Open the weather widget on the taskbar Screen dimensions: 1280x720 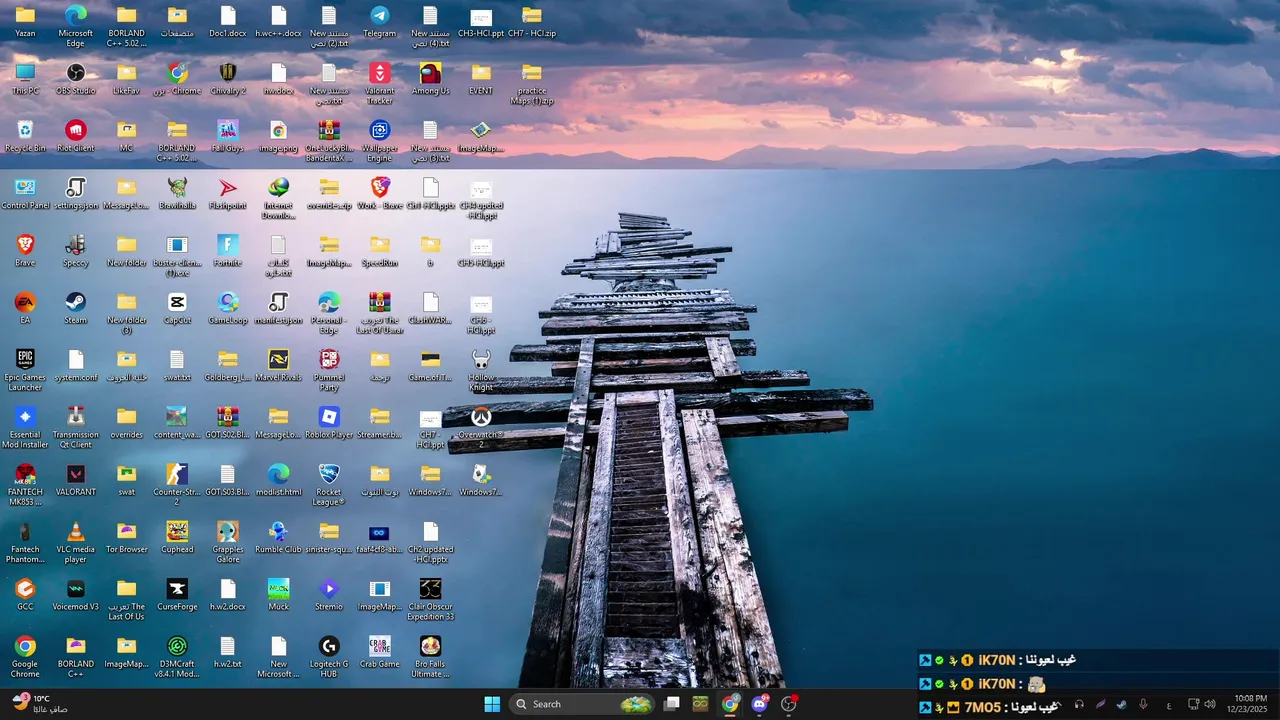[x=39, y=704]
